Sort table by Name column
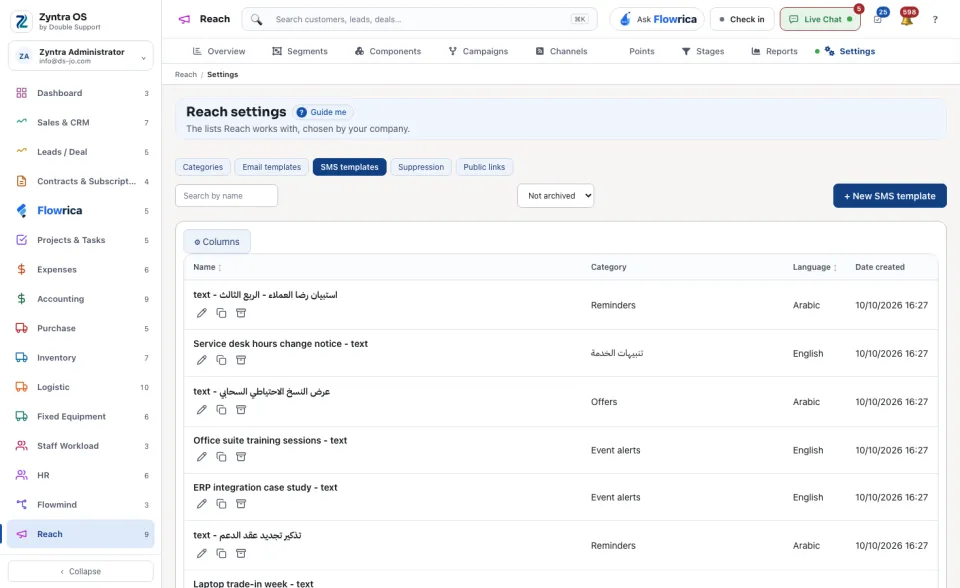 207,267
